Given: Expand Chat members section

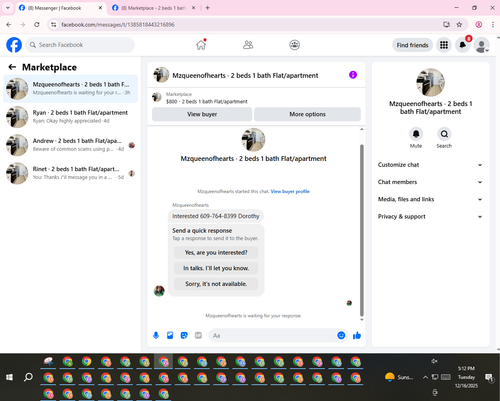Looking at the screenshot, I should pyautogui.click(x=430, y=182).
